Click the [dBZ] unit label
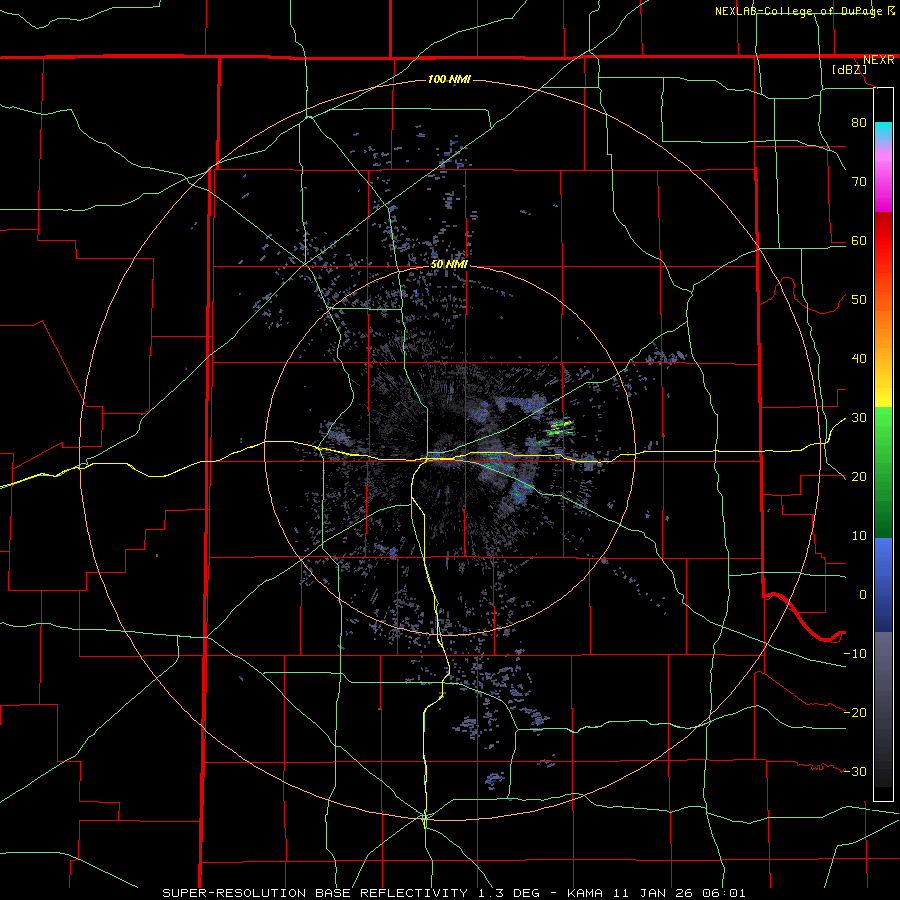900x900 pixels. pyautogui.click(x=849, y=70)
